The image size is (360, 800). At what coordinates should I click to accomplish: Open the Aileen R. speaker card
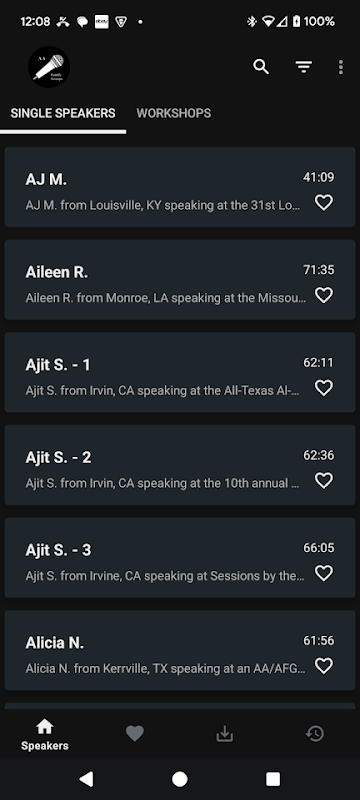point(180,280)
